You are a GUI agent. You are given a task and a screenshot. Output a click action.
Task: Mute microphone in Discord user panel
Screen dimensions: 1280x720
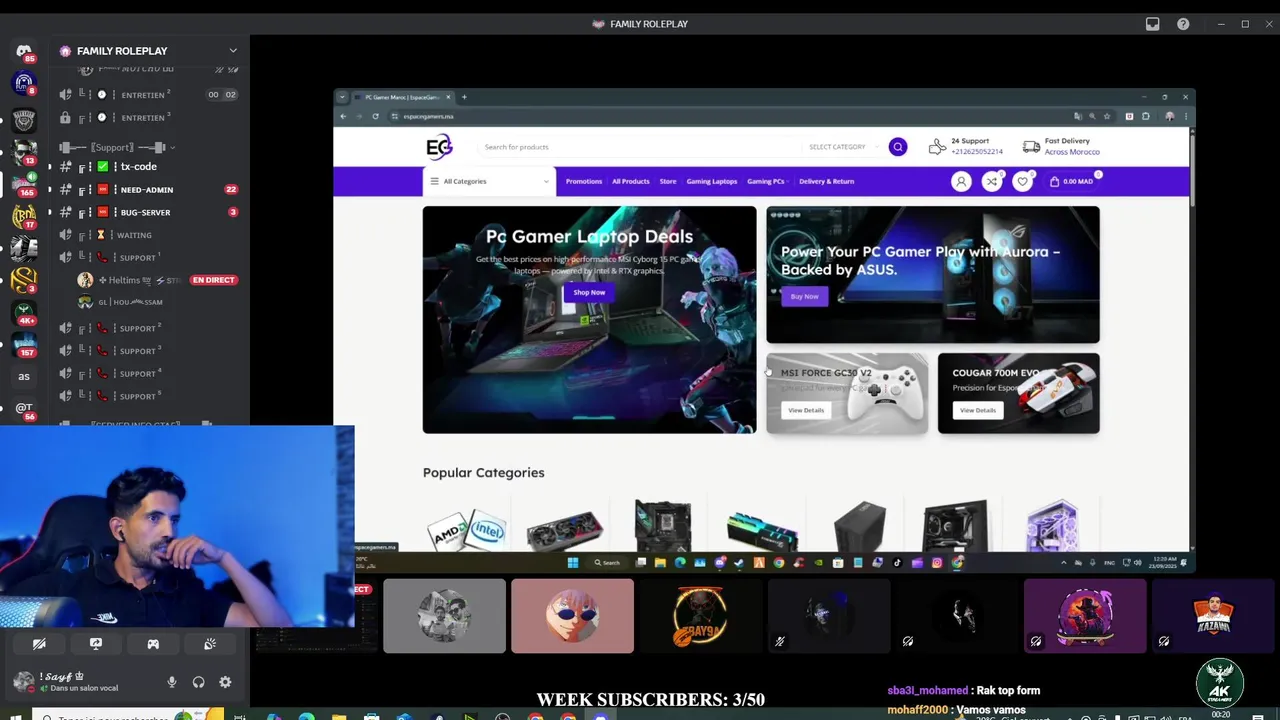click(172, 682)
